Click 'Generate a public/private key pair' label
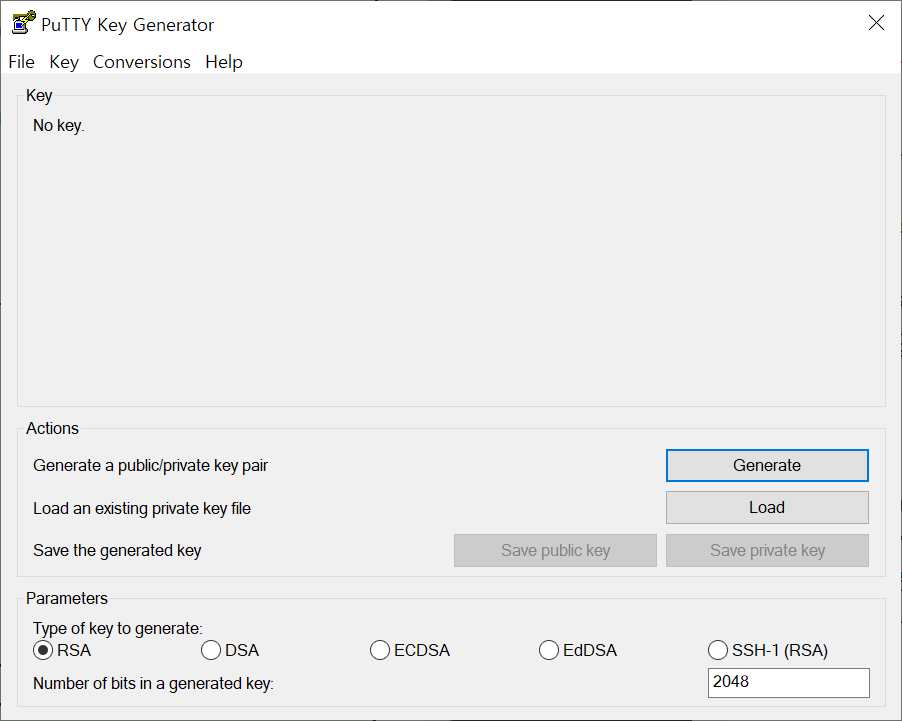 click(x=150, y=466)
